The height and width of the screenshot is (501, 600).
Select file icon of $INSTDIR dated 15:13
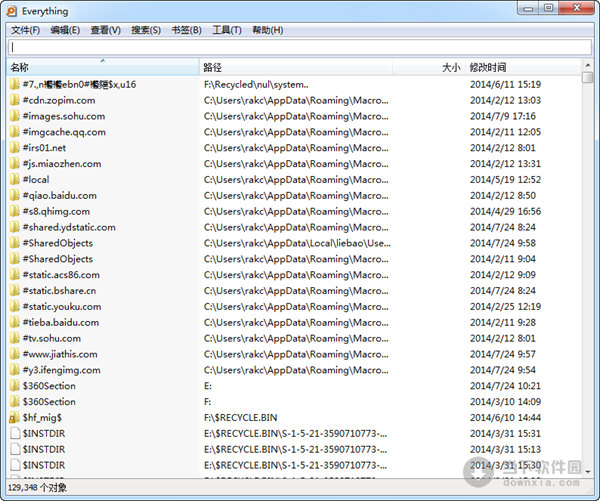[x=15, y=449]
